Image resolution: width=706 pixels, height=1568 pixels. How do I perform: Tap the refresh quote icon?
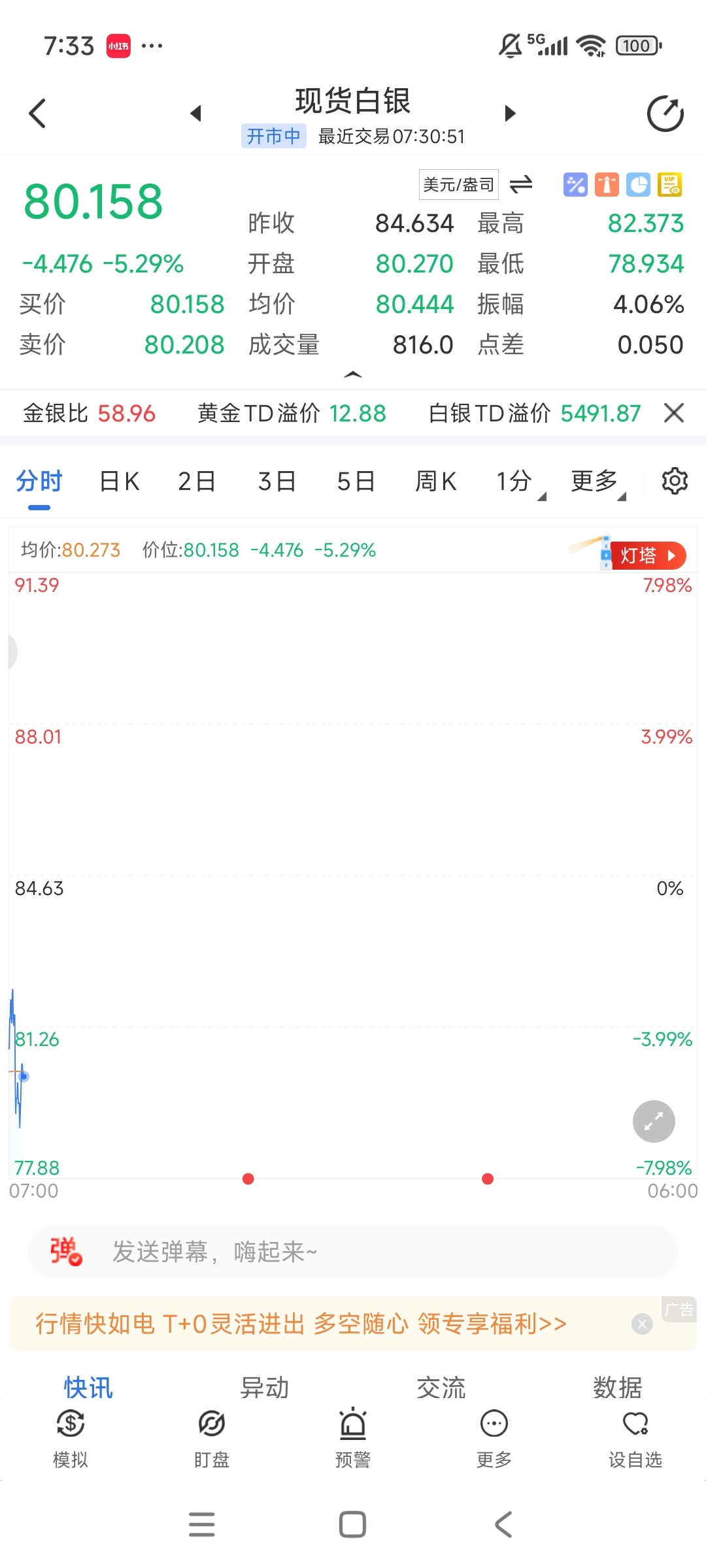[665, 114]
